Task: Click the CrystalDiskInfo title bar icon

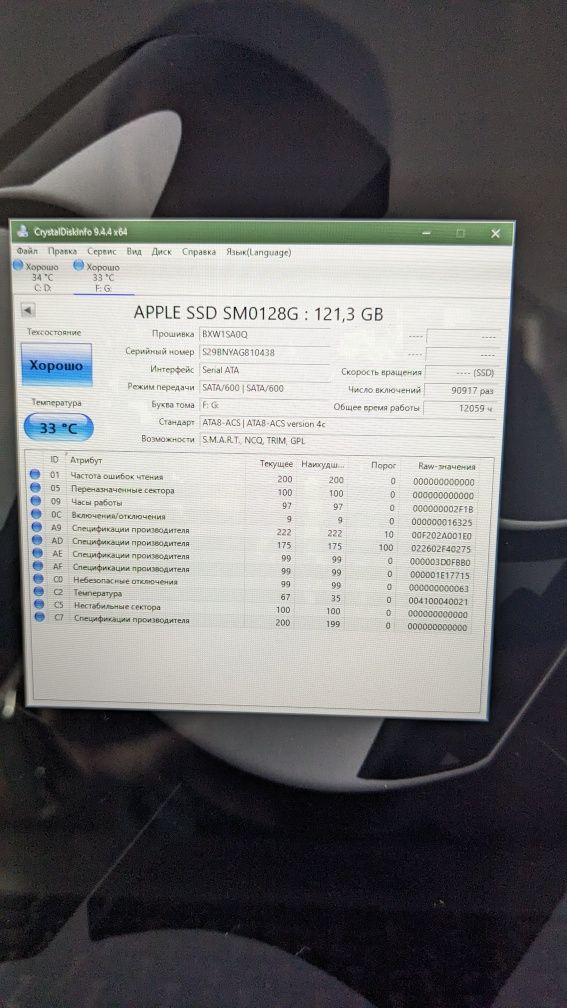Action: click(x=24, y=232)
